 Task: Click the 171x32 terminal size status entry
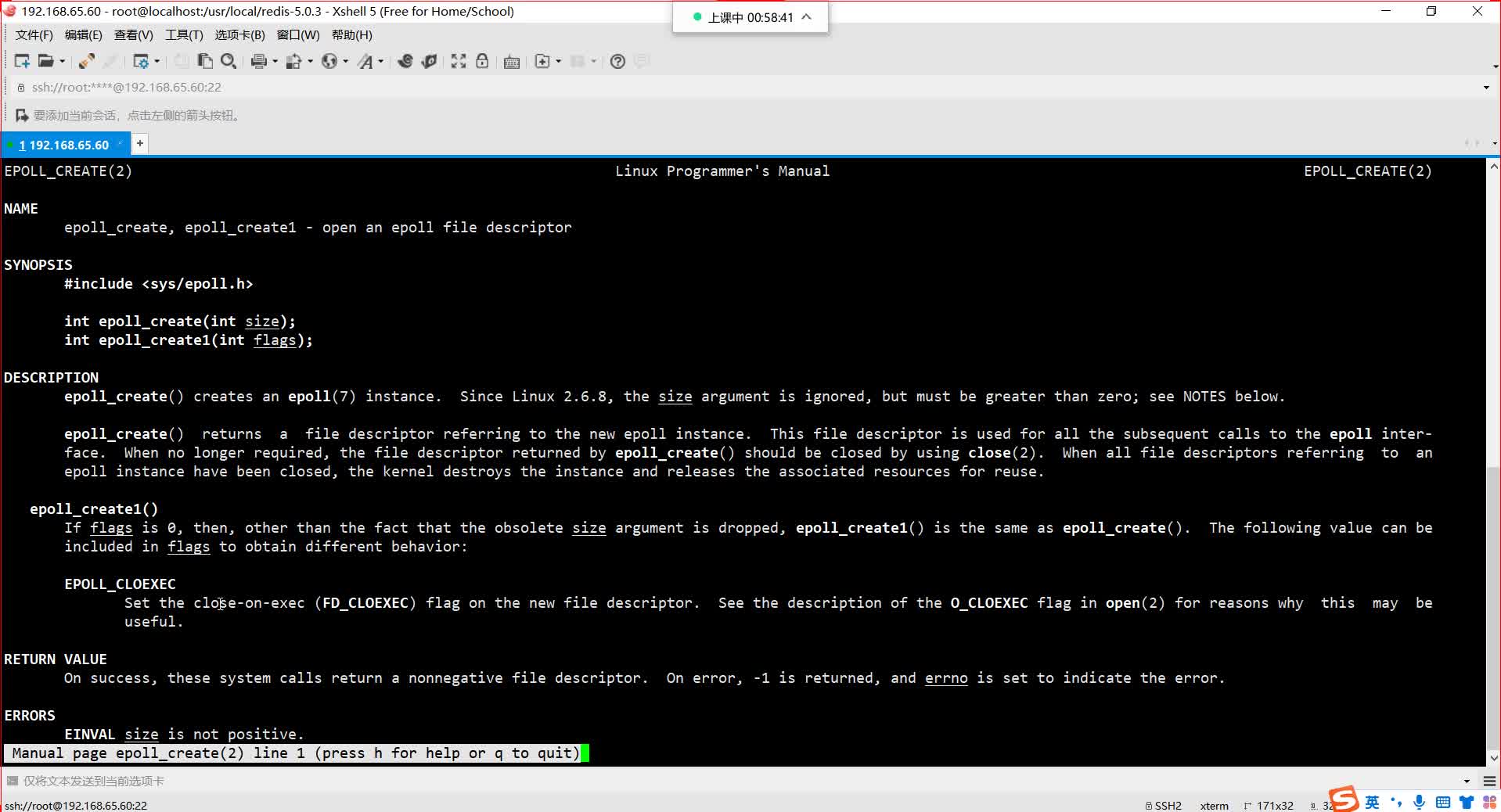[1269, 805]
